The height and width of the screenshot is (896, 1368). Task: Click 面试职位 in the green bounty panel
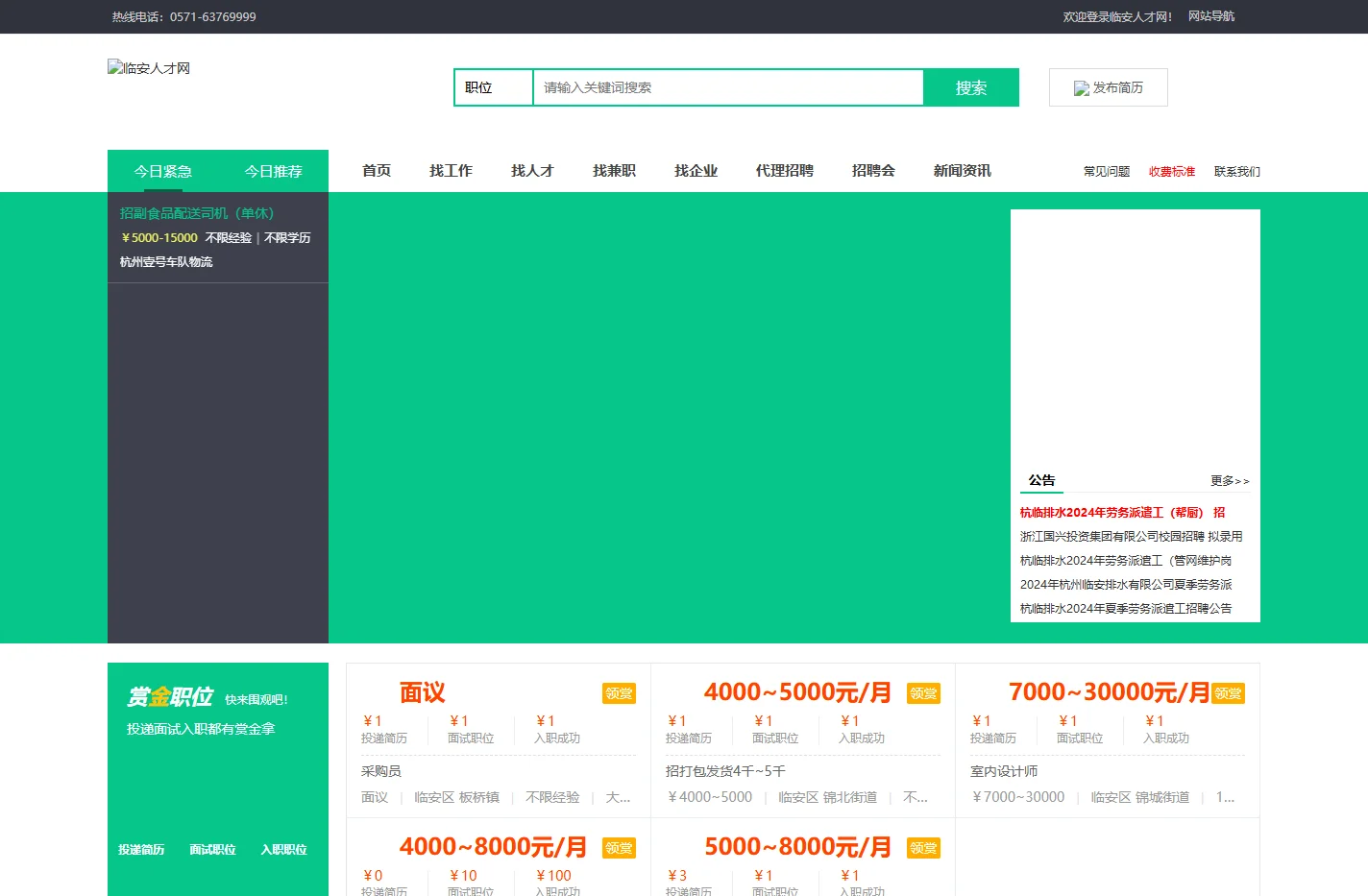212,850
